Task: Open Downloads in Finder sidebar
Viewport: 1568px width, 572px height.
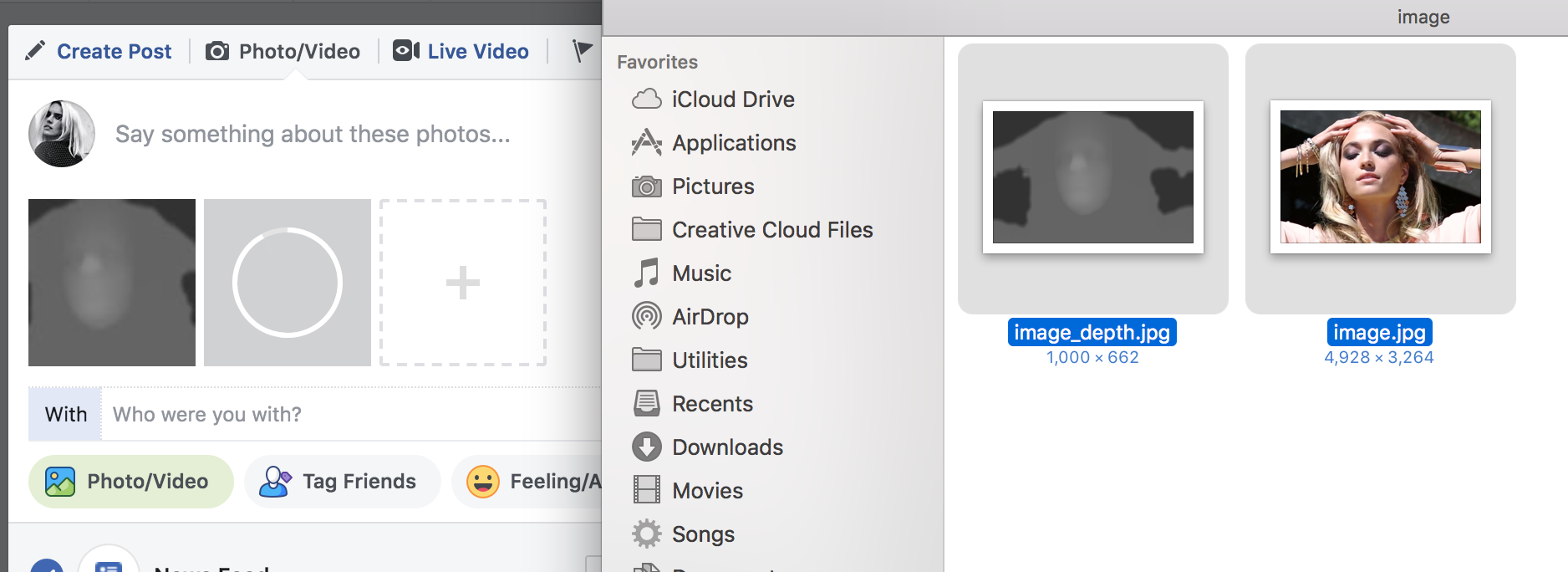Action: [727, 447]
